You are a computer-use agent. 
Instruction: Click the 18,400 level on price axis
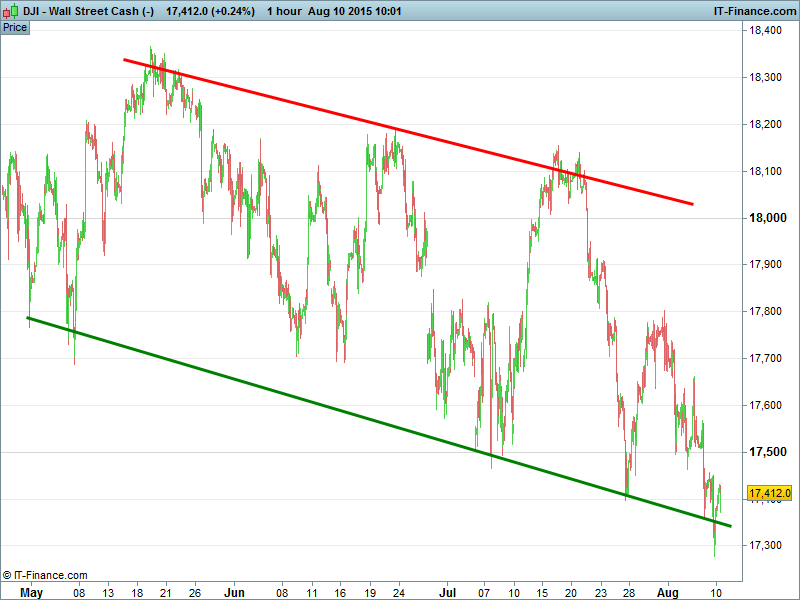pyautogui.click(x=770, y=31)
